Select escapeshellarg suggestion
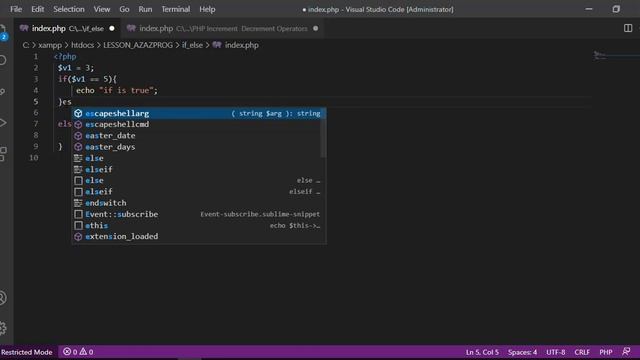 pyautogui.click(x=199, y=113)
